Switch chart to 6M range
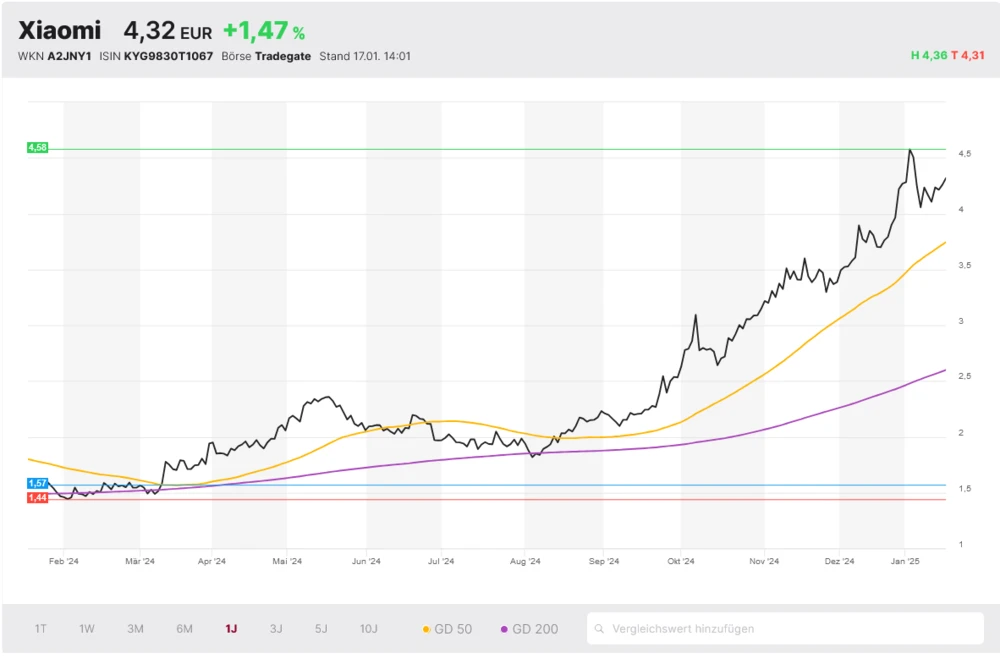Screen dimensions: 1000x658 coord(184,629)
